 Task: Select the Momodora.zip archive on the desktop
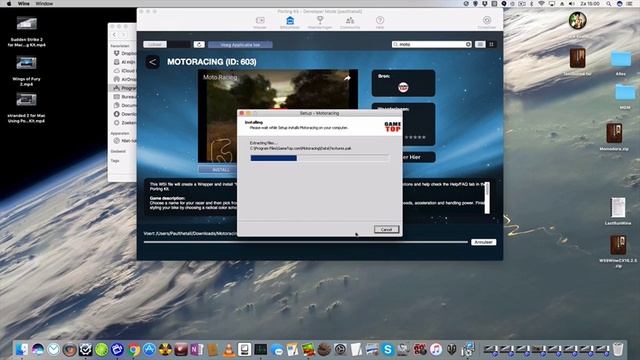[614, 137]
